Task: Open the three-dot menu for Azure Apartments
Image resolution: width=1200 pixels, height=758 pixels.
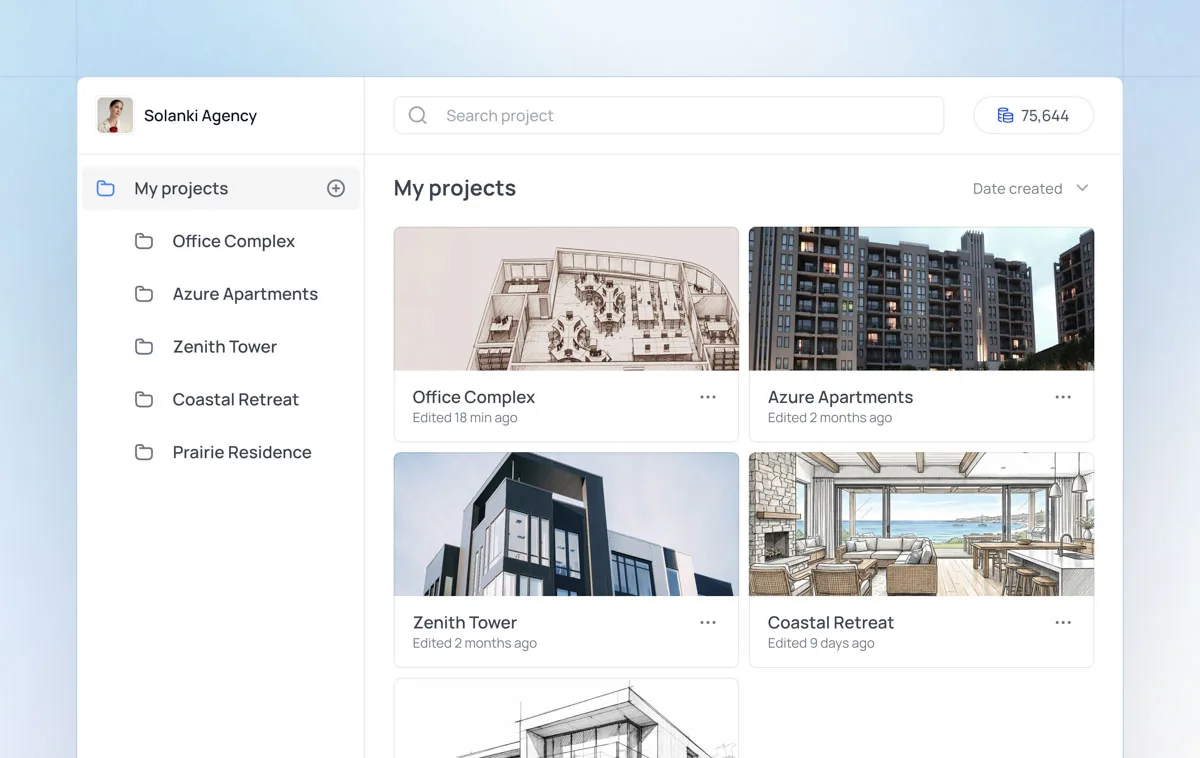Action: click(1063, 397)
